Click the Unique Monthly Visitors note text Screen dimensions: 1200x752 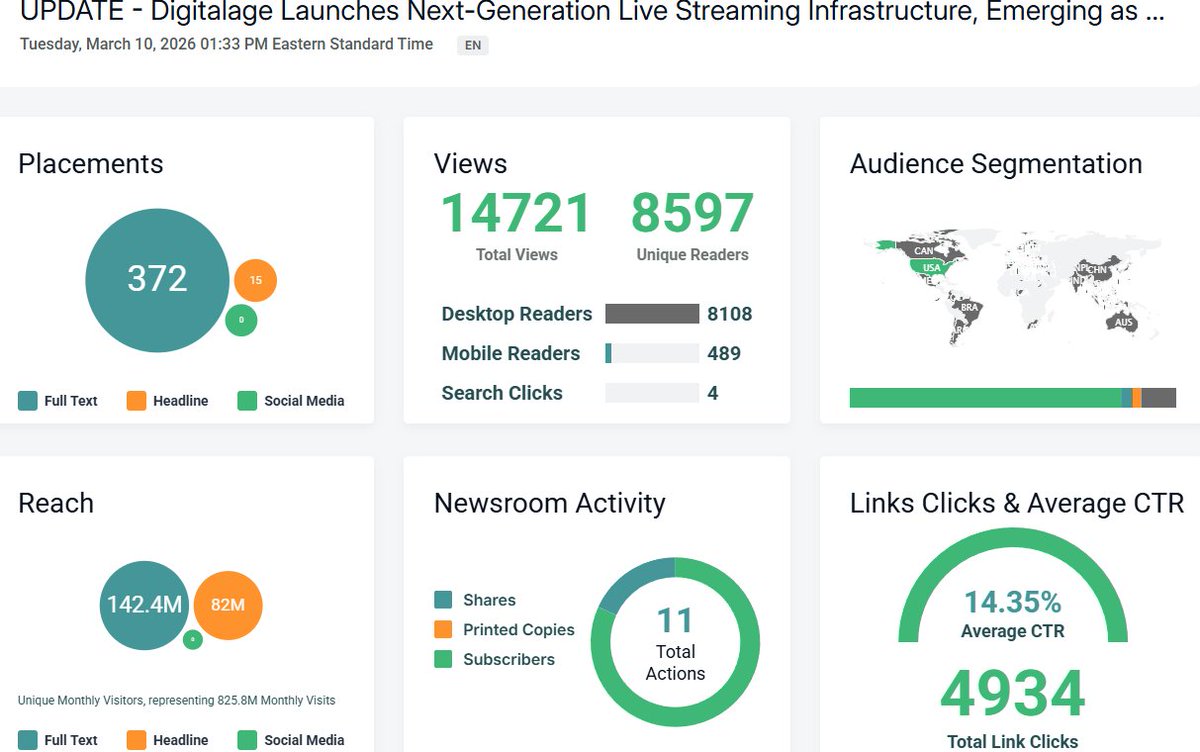[177, 701]
